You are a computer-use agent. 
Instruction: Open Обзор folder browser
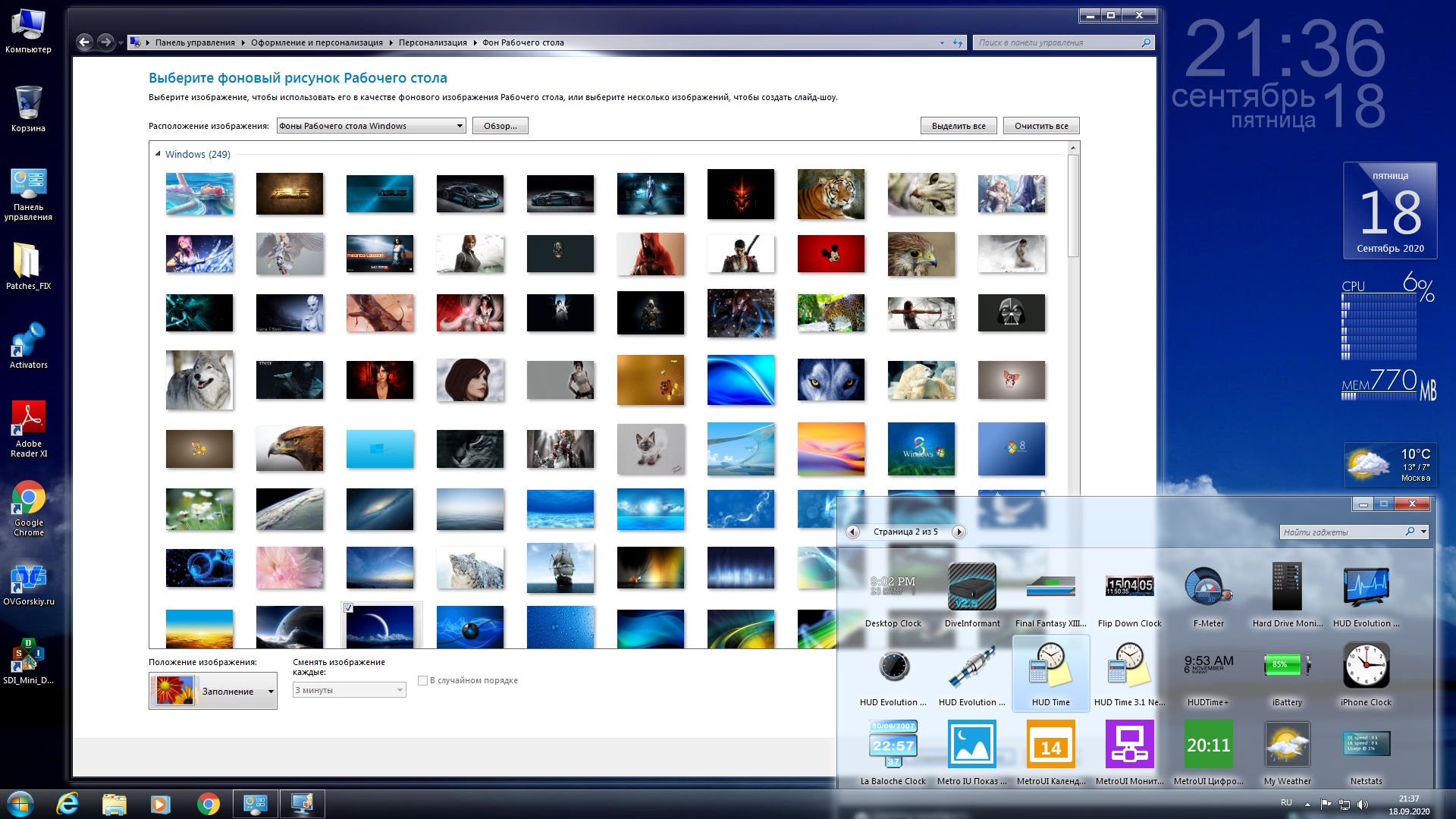coord(498,126)
